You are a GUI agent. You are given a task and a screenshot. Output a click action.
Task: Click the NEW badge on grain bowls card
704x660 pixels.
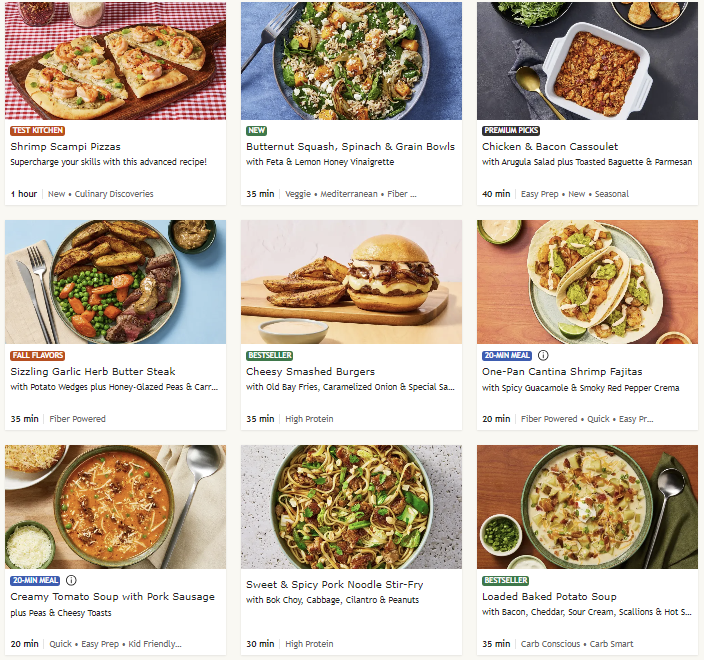(257, 130)
